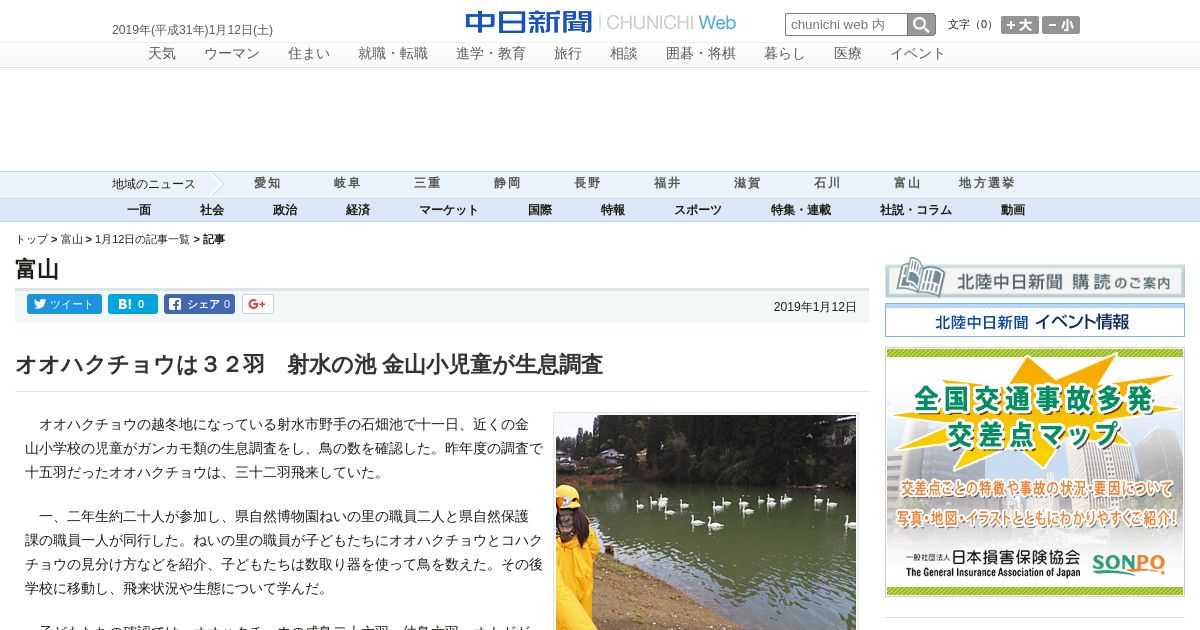This screenshot has width=1200, height=630.
Task: Open the イベント menu item
Action: [918, 54]
